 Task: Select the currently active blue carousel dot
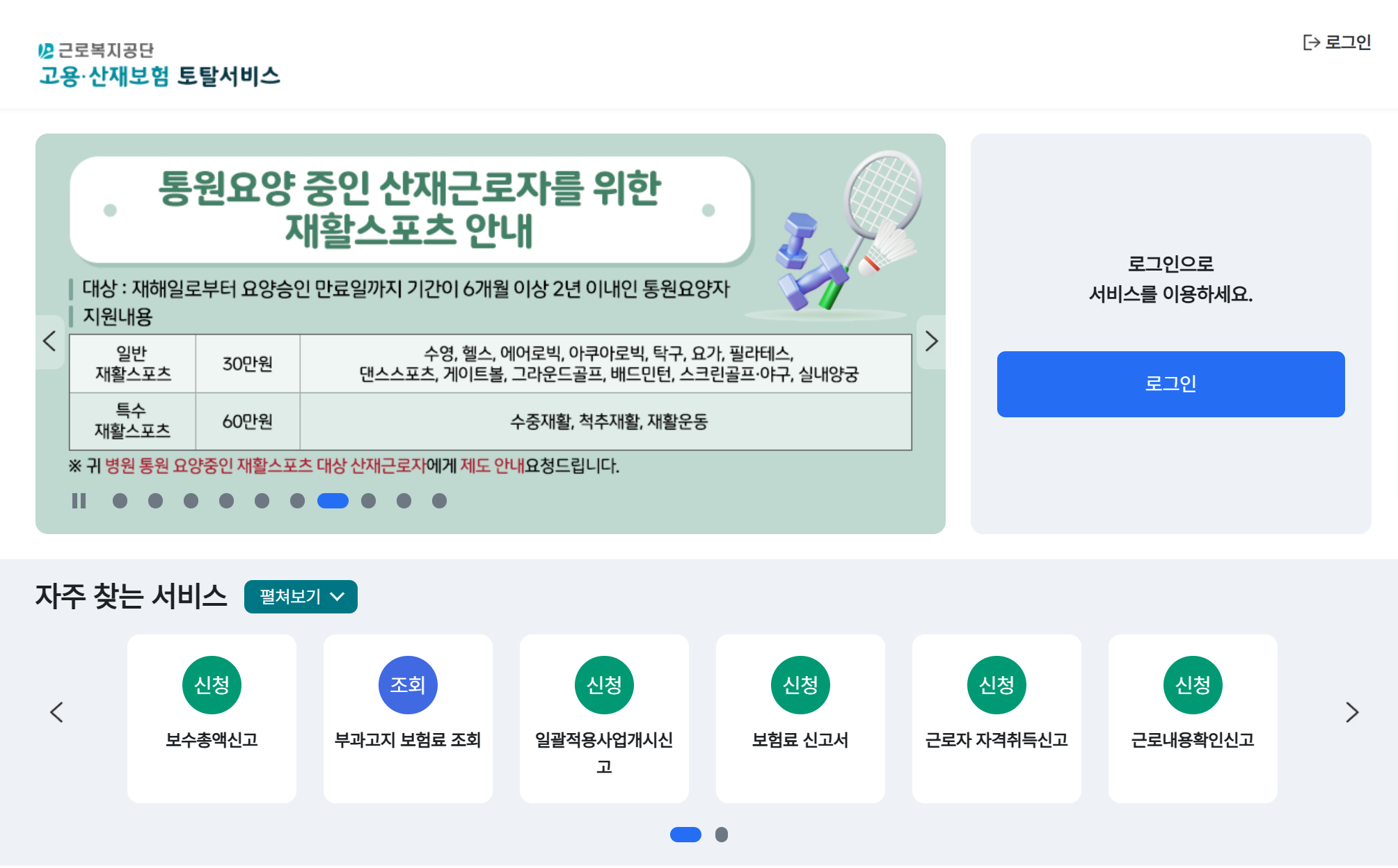coord(333,501)
